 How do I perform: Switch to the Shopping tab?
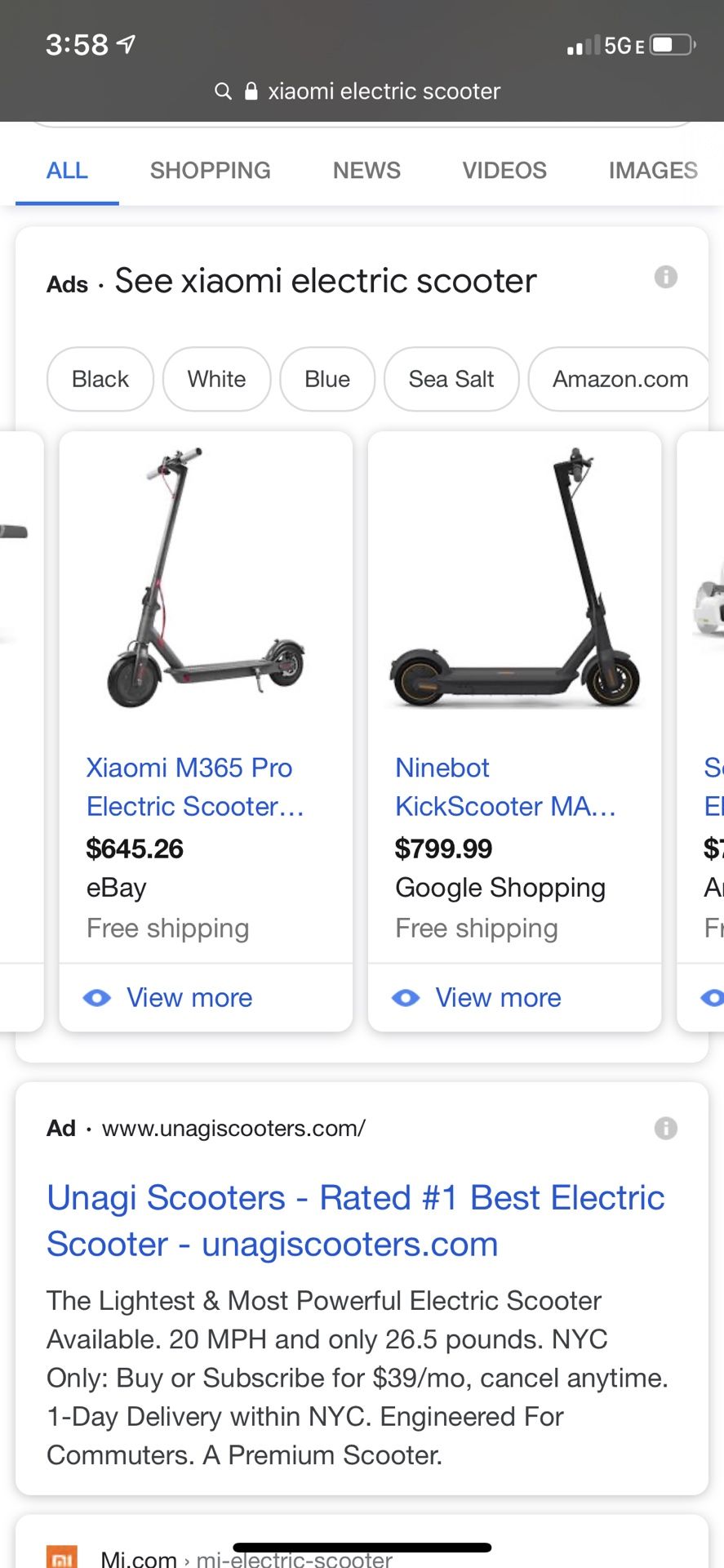[x=210, y=170]
